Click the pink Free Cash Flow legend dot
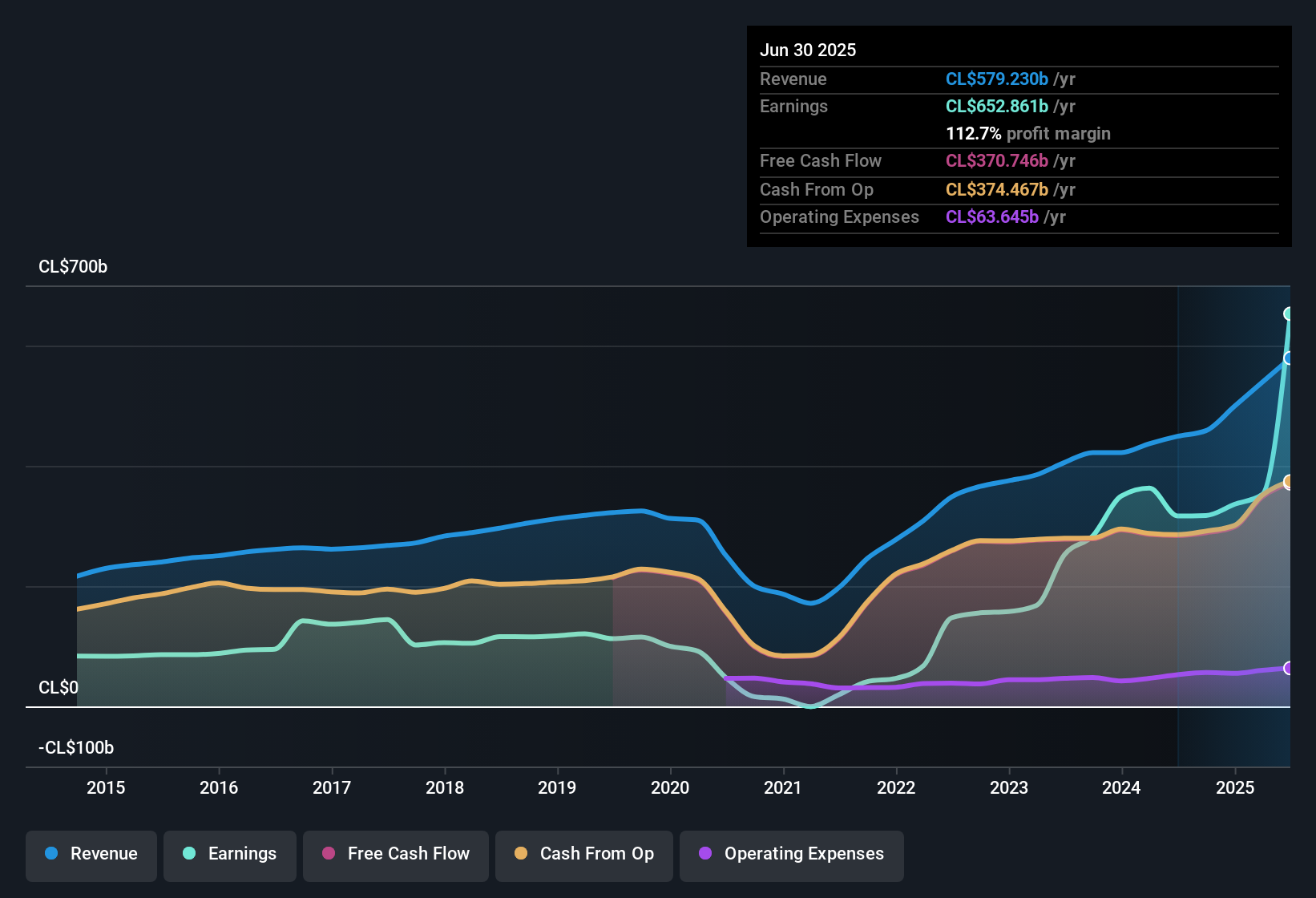Image resolution: width=1316 pixels, height=898 pixels. [328, 855]
